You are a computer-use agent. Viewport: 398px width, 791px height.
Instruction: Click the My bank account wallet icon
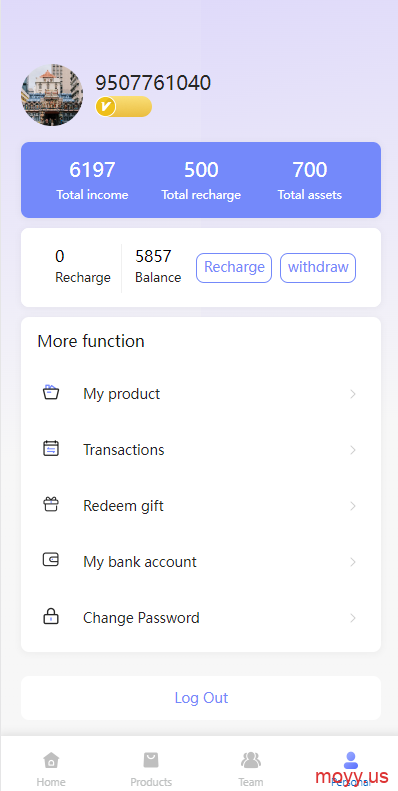point(51,560)
